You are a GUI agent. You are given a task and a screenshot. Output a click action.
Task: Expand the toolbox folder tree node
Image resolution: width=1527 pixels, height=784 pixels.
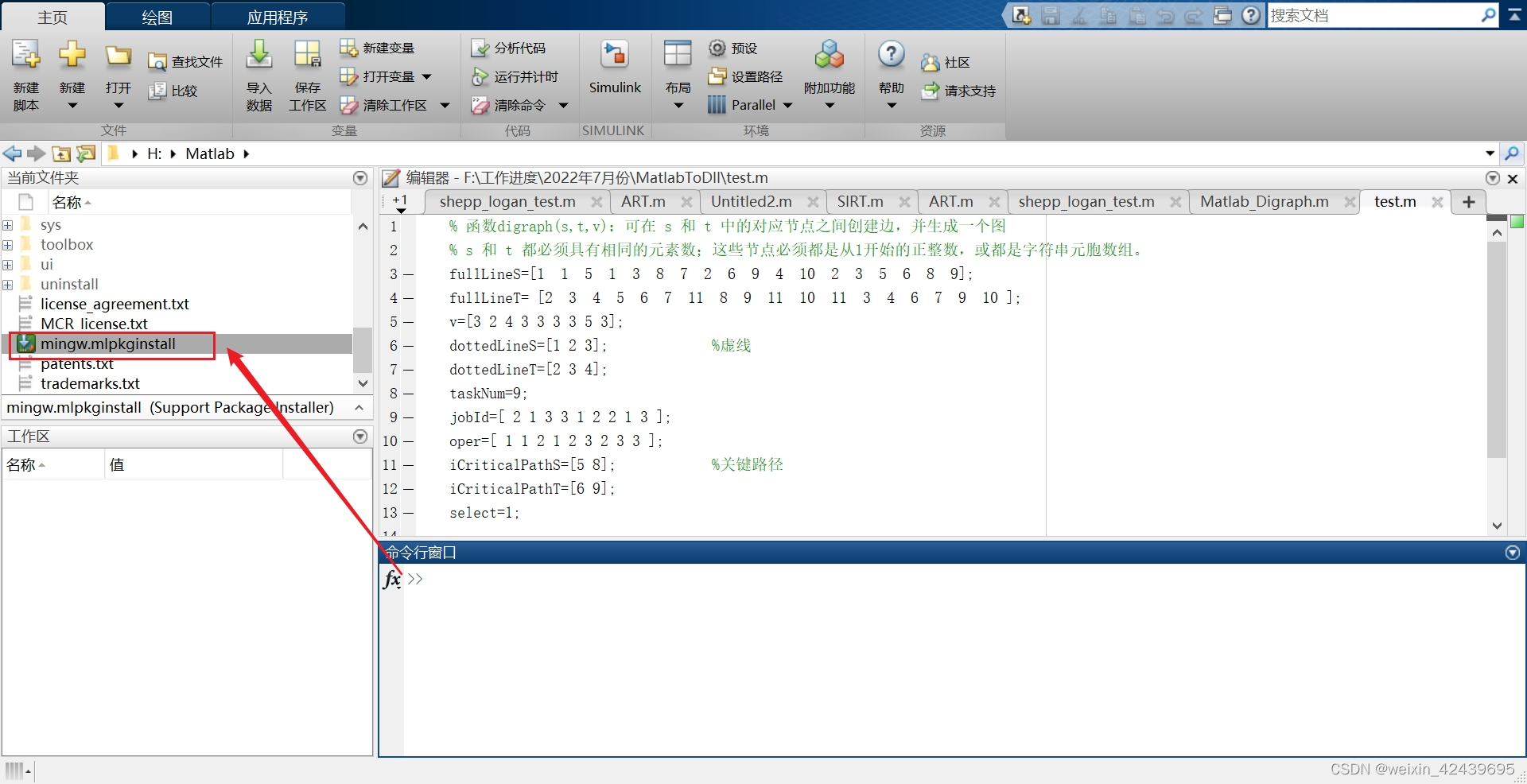coord(8,245)
